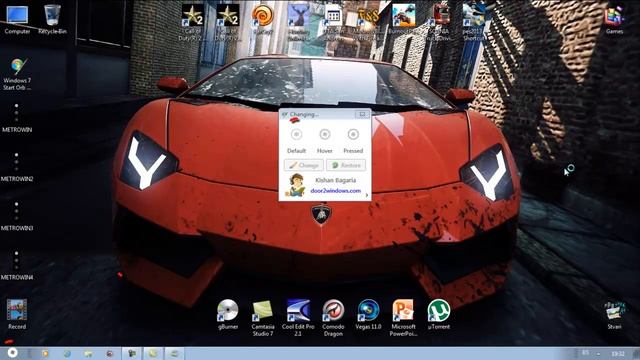Select the uTorrent shortcut
The height and width of the screenshot is (360, 640).
(439, 313)
